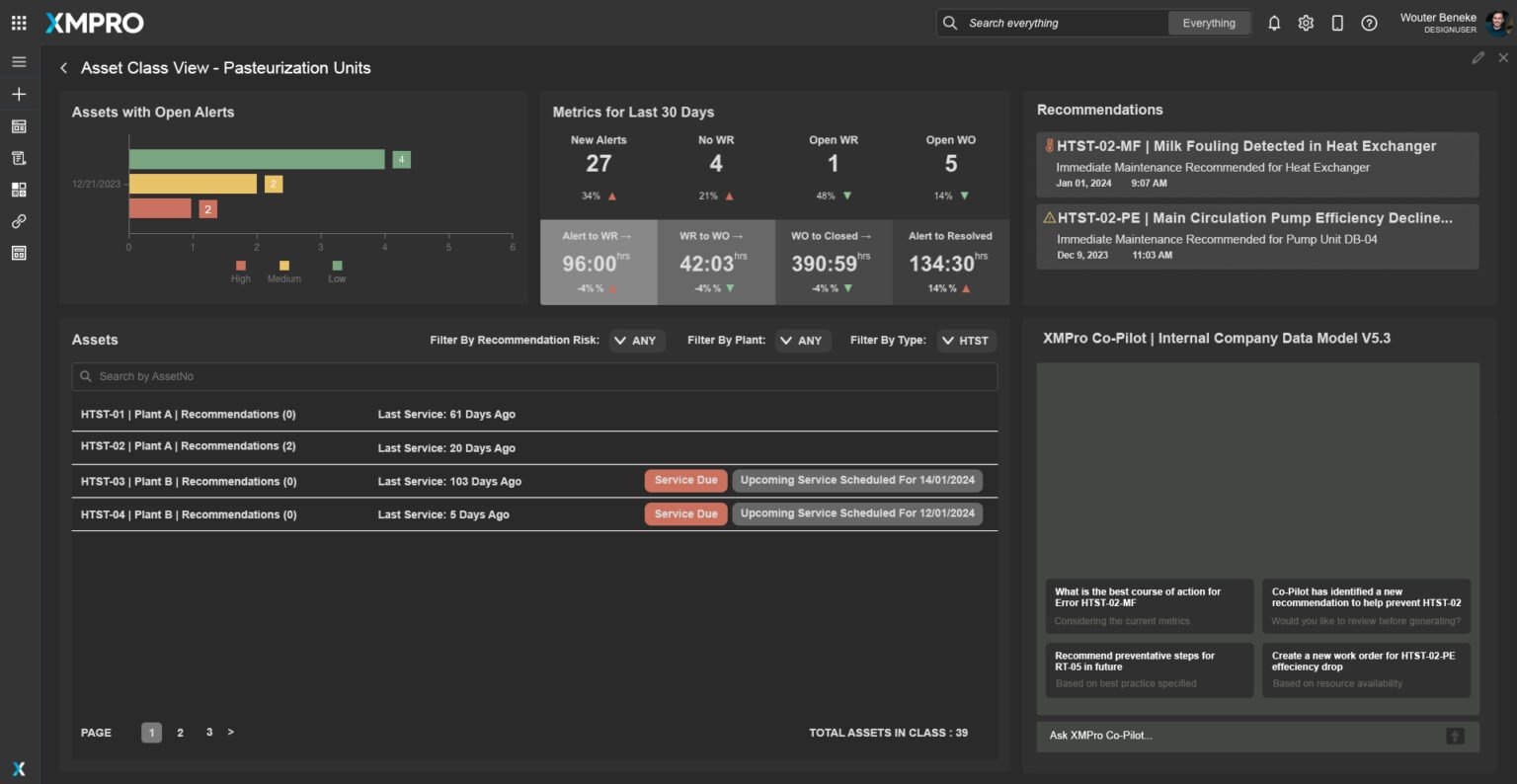Toggle the High series in chart legend
1517x784 pixels.
tap(241, 272)
